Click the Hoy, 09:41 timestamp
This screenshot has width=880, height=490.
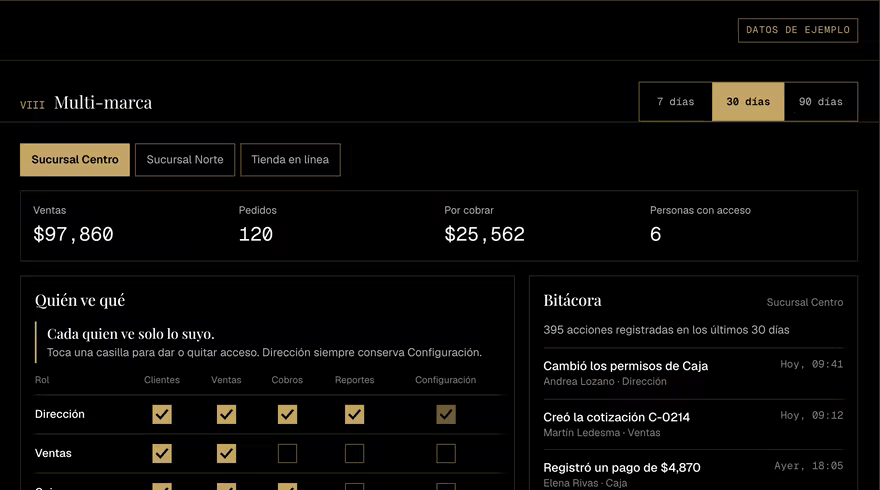coord(812,364)
